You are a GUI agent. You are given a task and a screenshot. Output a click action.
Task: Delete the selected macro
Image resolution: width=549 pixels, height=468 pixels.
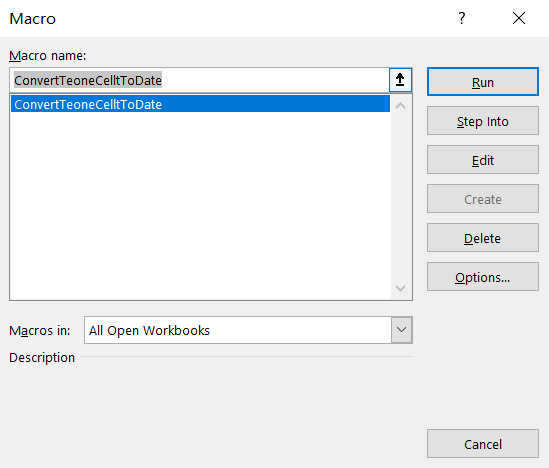[483, 238]
